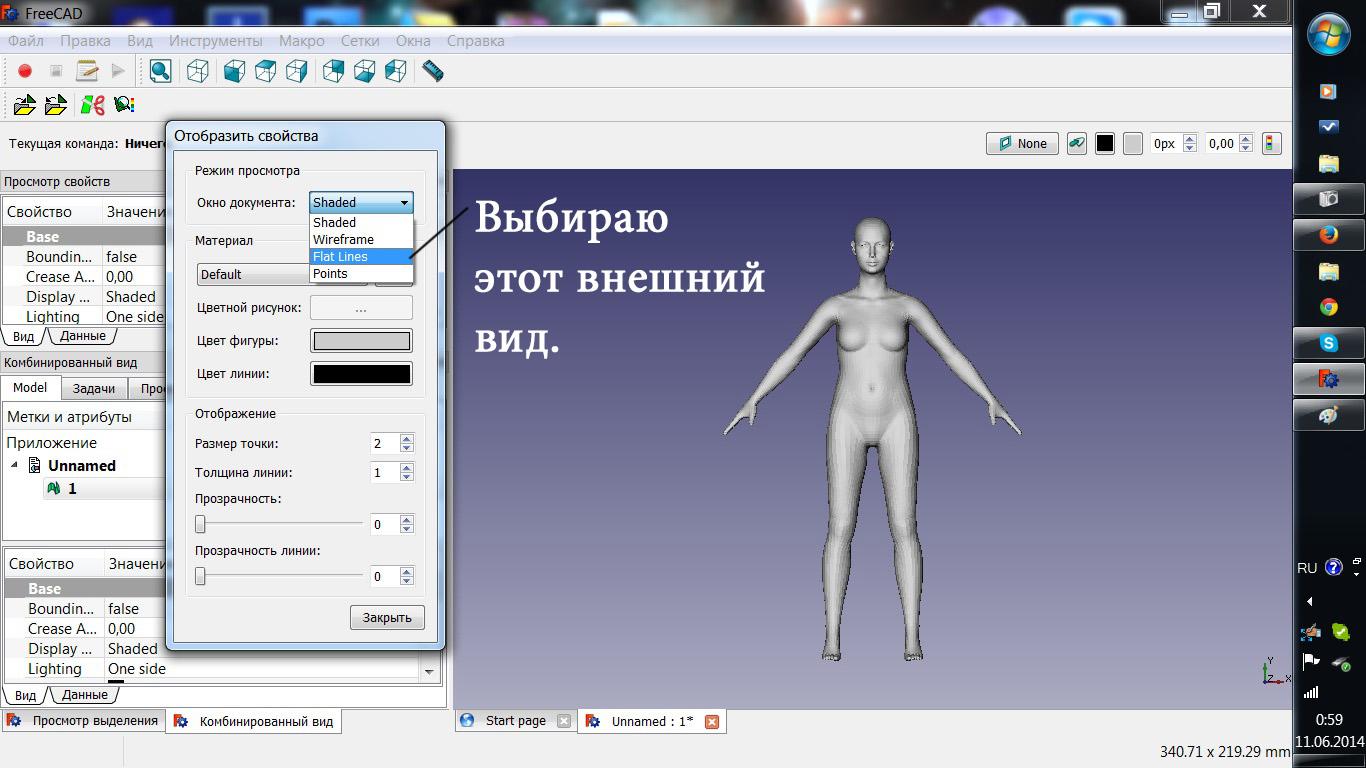Switch to the axonometric wireframe cube view
The height and width of the screenshot is (768, 1366).
pos(198,71)
